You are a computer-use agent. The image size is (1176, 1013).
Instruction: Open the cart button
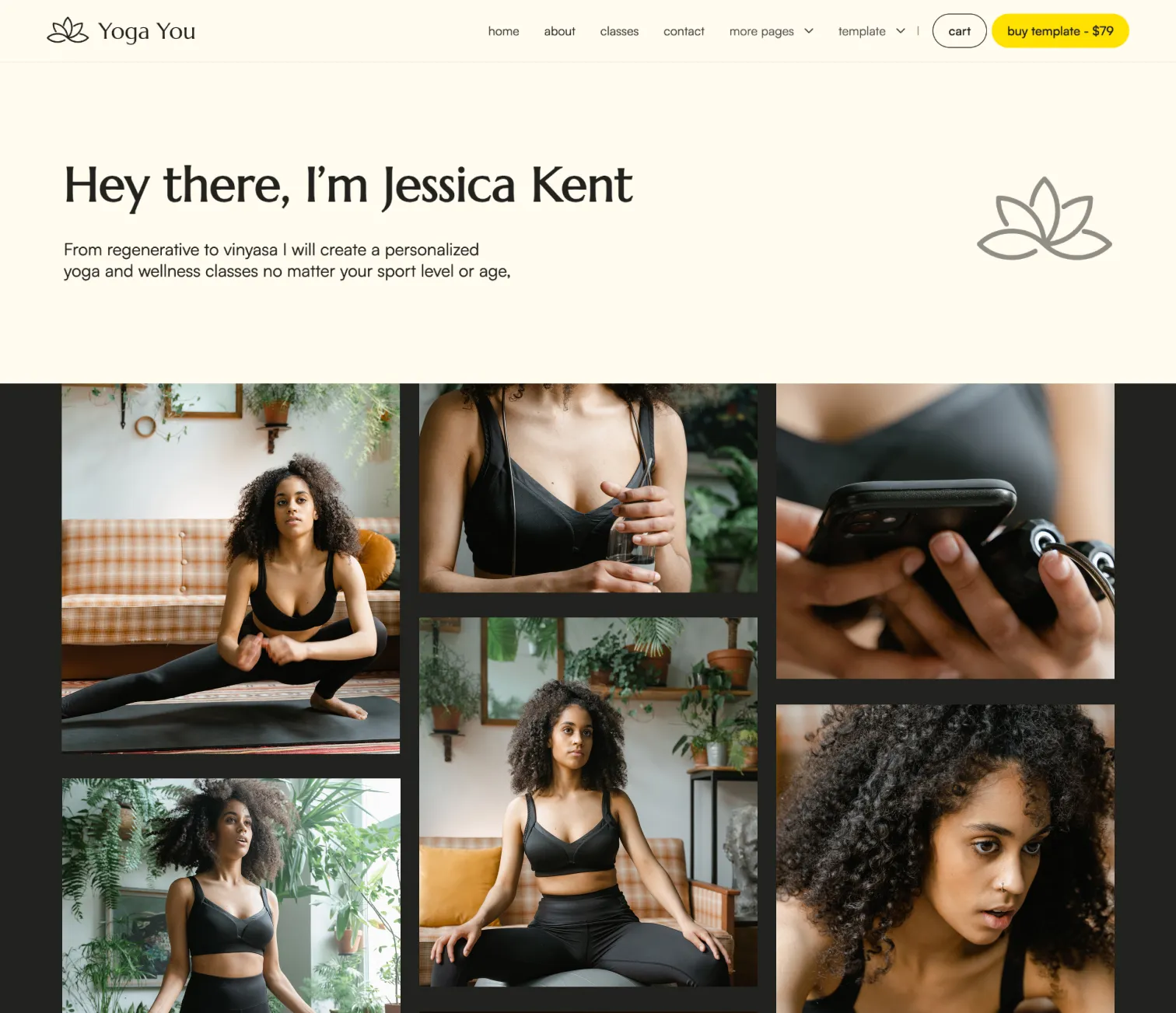point(959,31)
